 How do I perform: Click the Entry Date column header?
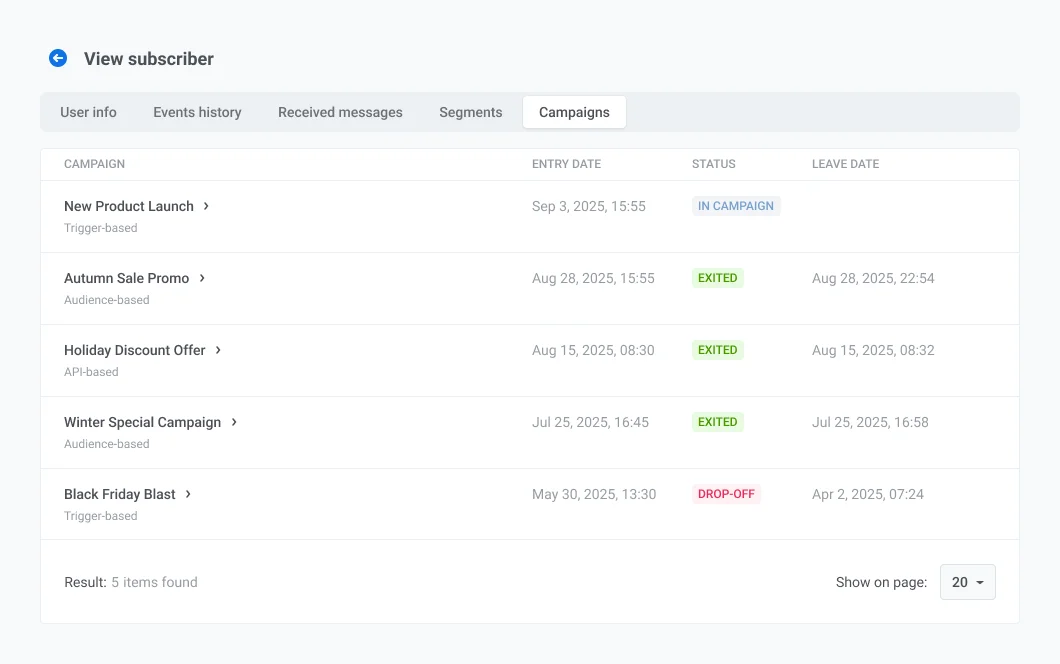(x=566, y=164)
